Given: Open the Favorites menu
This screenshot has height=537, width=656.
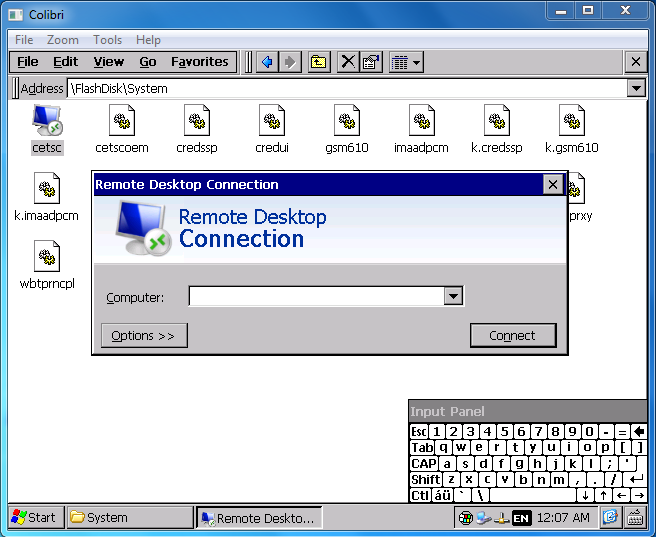Looking at the screenshot, I should coord(200,62).
